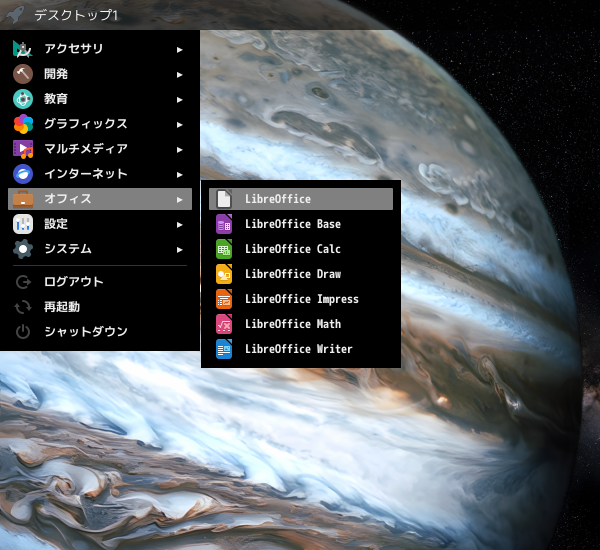600x550 pixels.
Task: Expand the 開発 submenu arrow
Action: (x=179, y=74)
